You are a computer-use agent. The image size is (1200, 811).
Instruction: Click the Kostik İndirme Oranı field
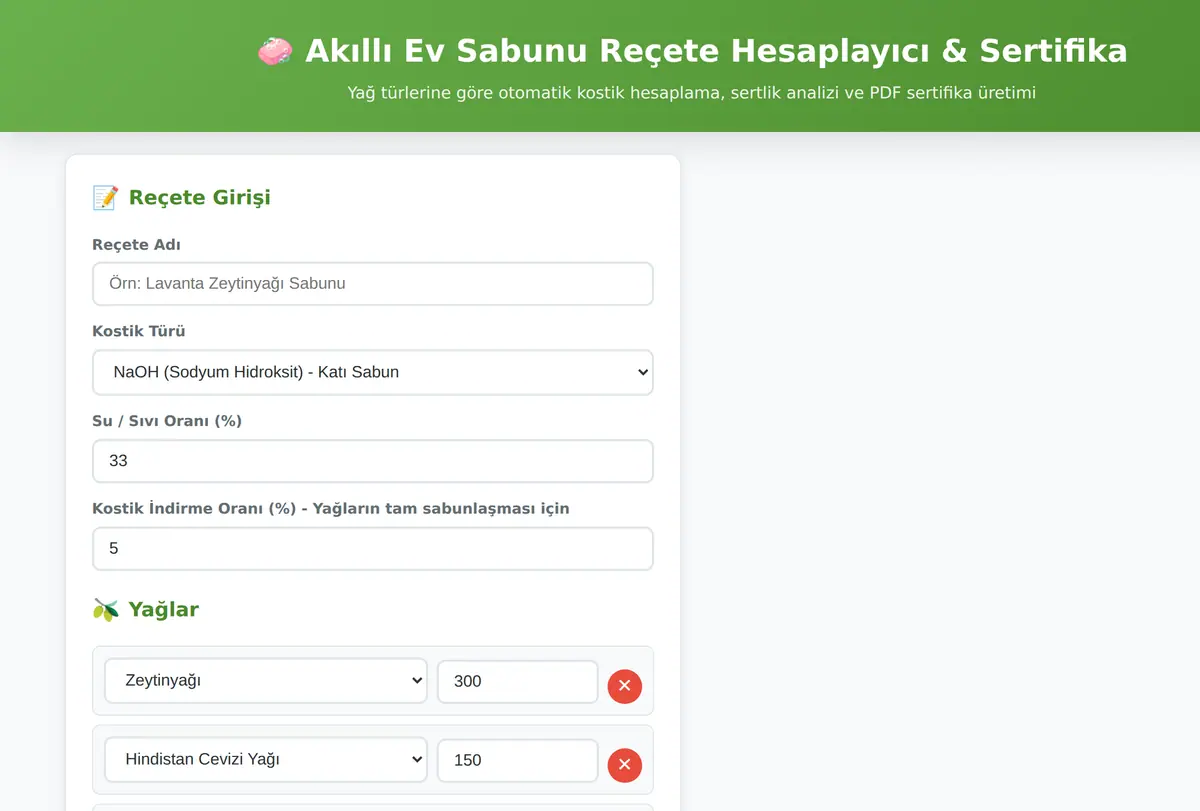point(373,549)
